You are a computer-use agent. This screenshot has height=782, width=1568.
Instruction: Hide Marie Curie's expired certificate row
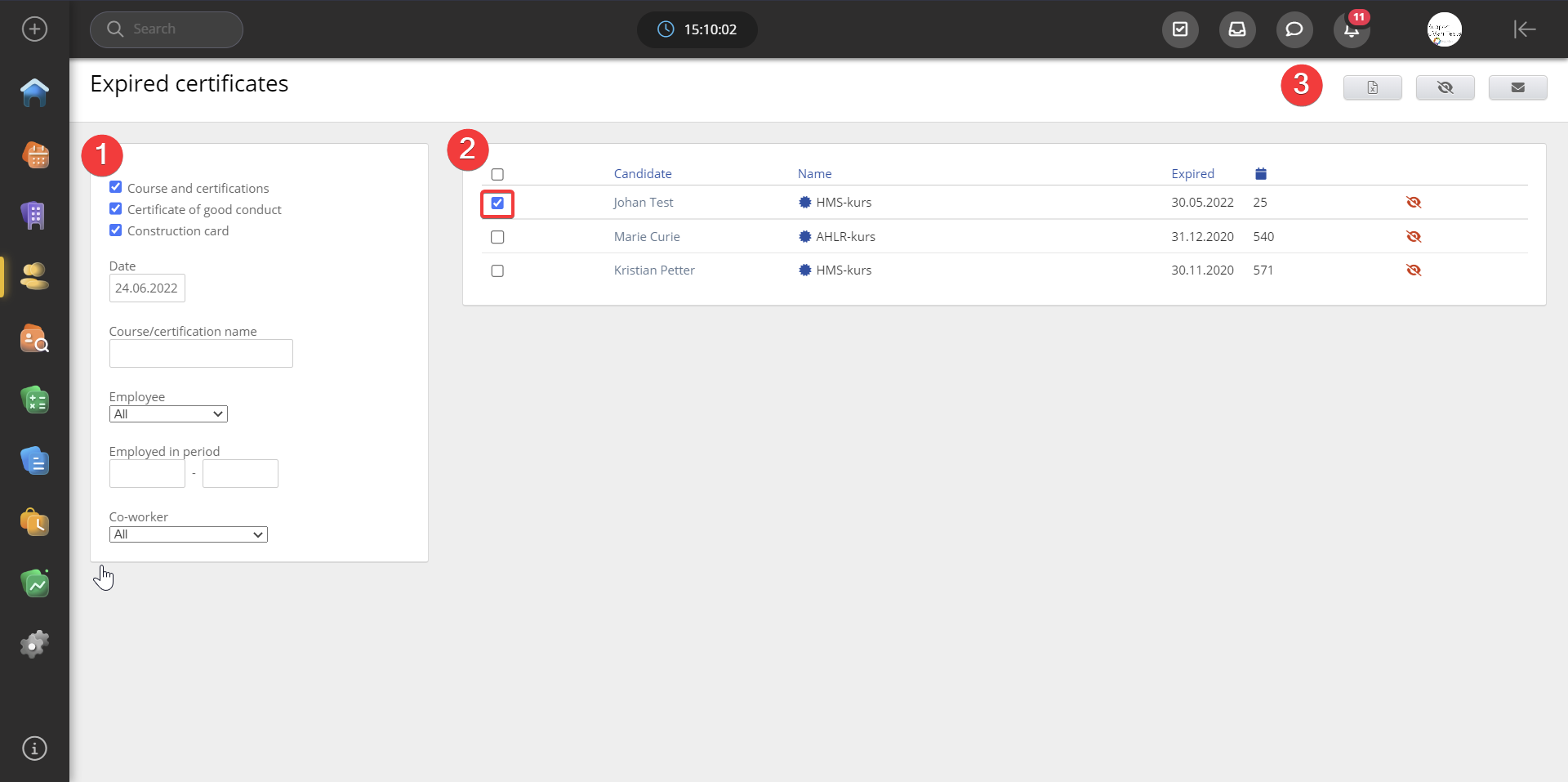click(x=1414, y=237)
